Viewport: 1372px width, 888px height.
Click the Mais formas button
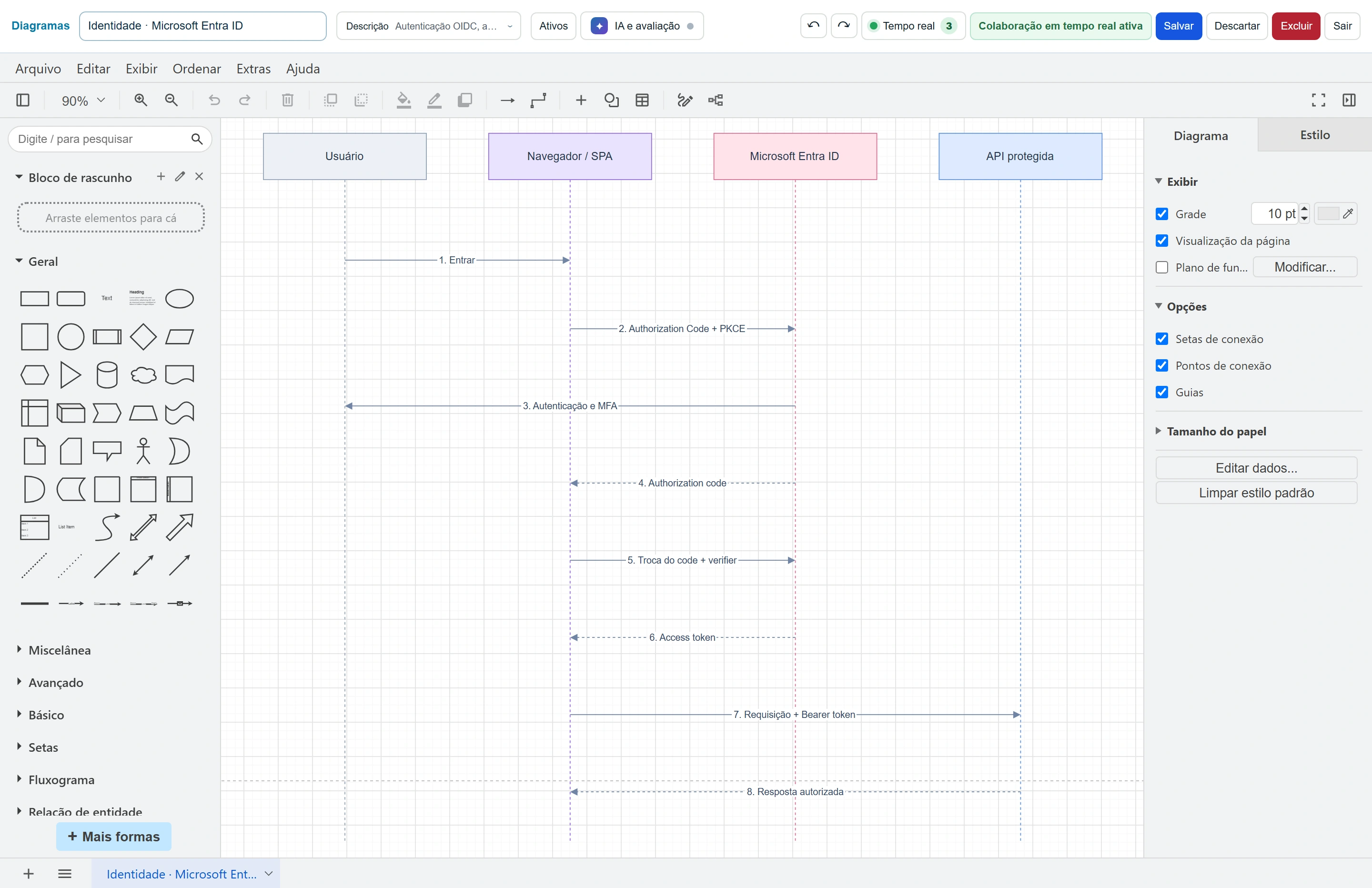(x=113, y=836)
